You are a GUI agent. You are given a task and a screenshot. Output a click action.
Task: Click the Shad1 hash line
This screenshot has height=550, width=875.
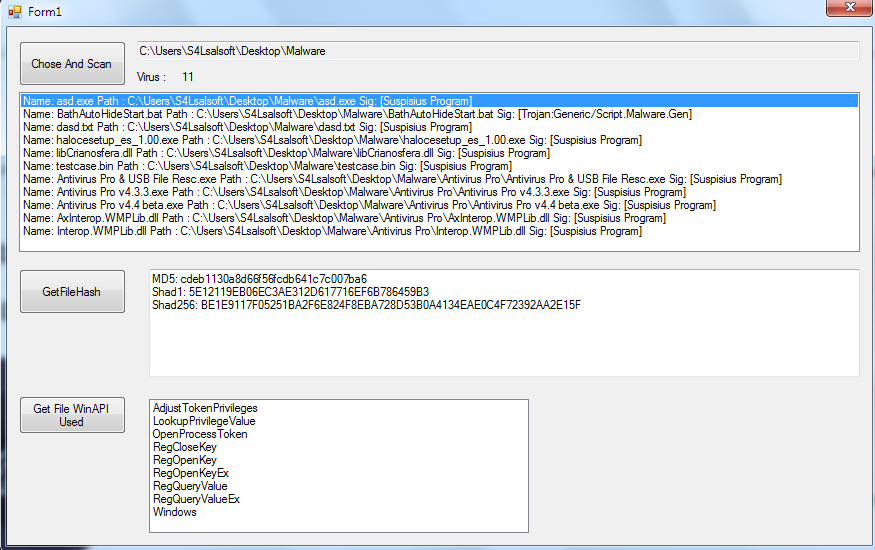(x=290, y=292)
